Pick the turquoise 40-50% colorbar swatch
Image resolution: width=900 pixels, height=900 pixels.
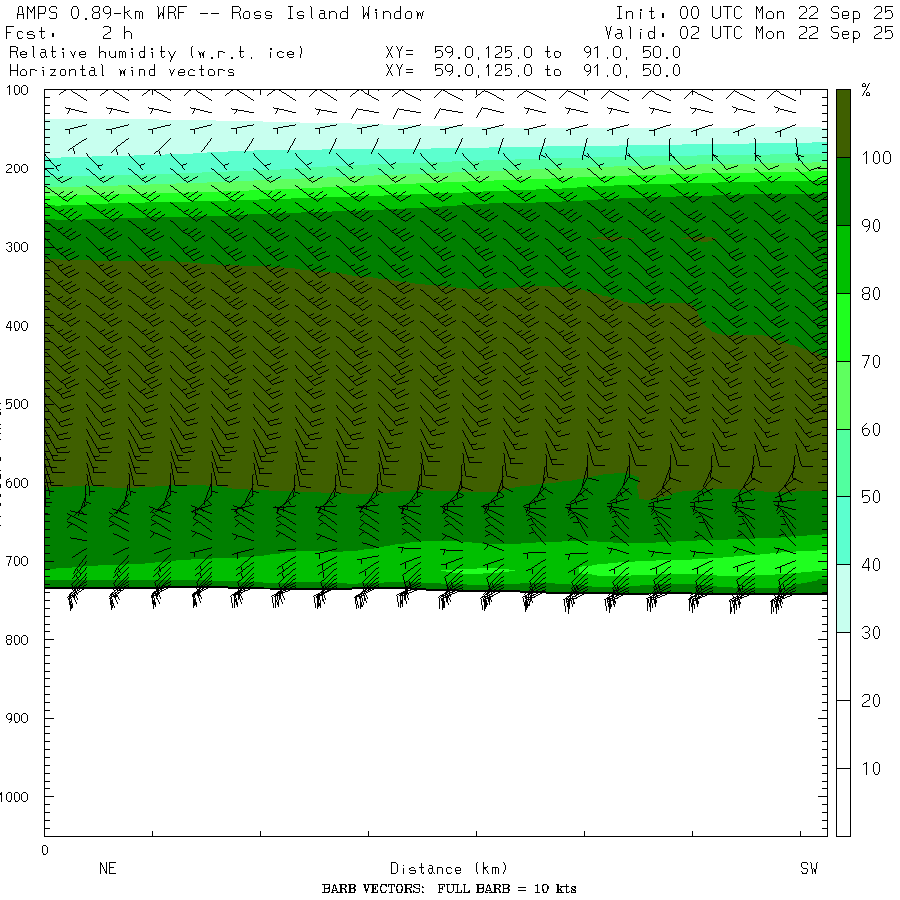click(x=843, y=530)
